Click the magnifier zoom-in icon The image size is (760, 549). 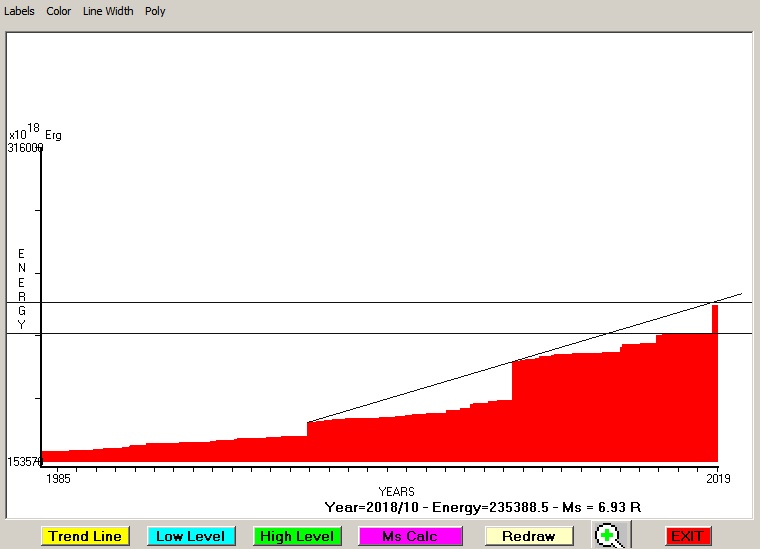tap(607, 536)
